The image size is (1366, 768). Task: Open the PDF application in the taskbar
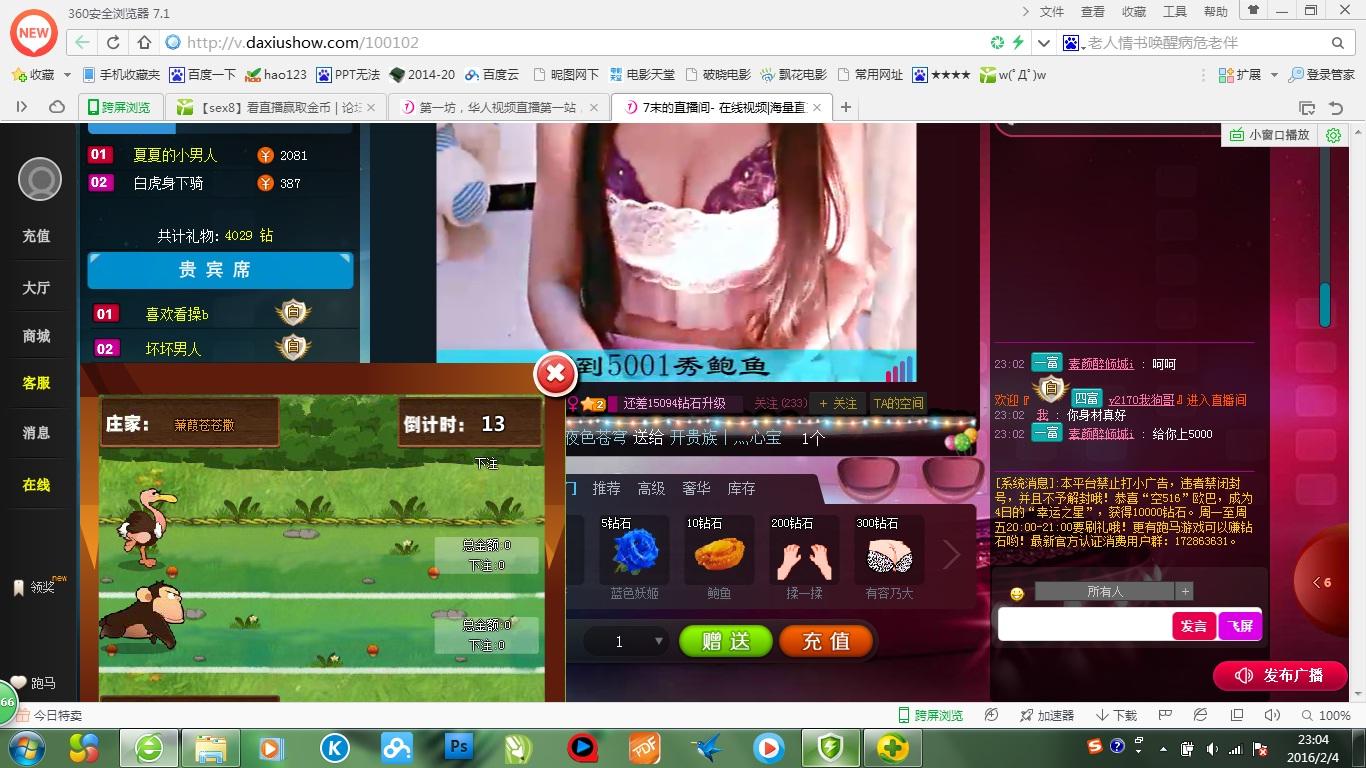click(x=645, y=747)
